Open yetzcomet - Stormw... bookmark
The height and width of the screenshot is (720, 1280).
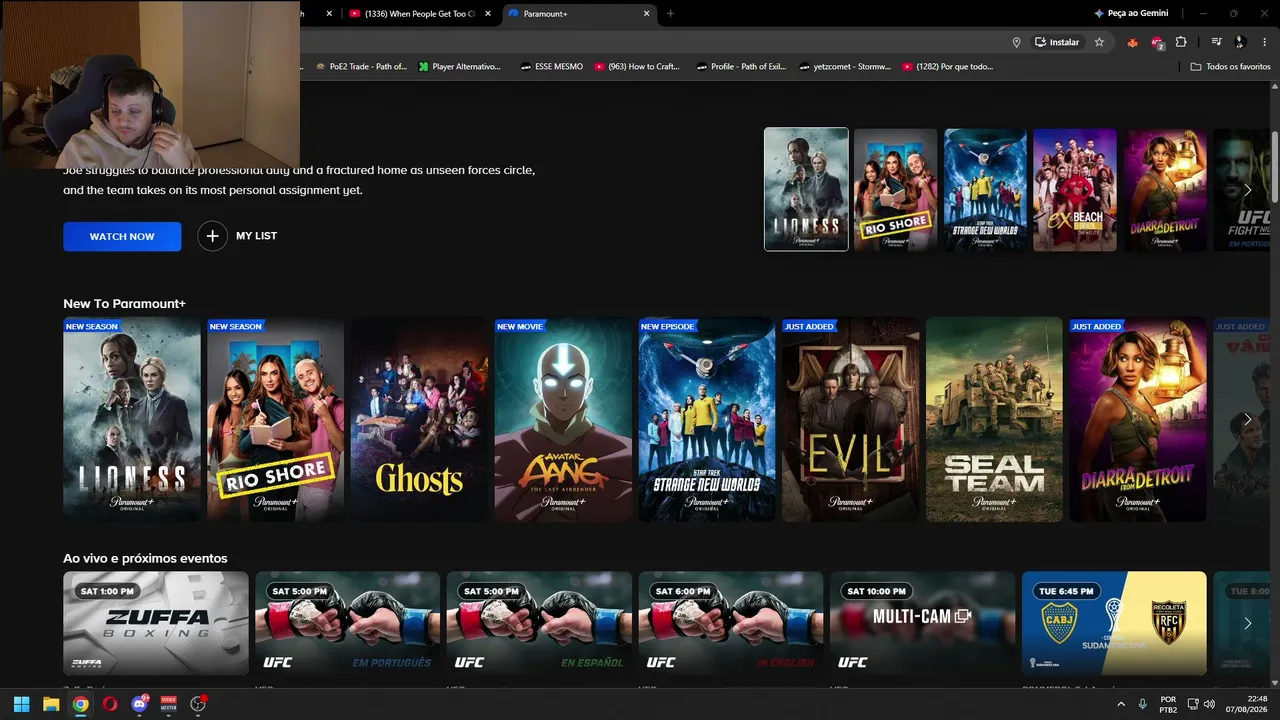coord(845,67)
